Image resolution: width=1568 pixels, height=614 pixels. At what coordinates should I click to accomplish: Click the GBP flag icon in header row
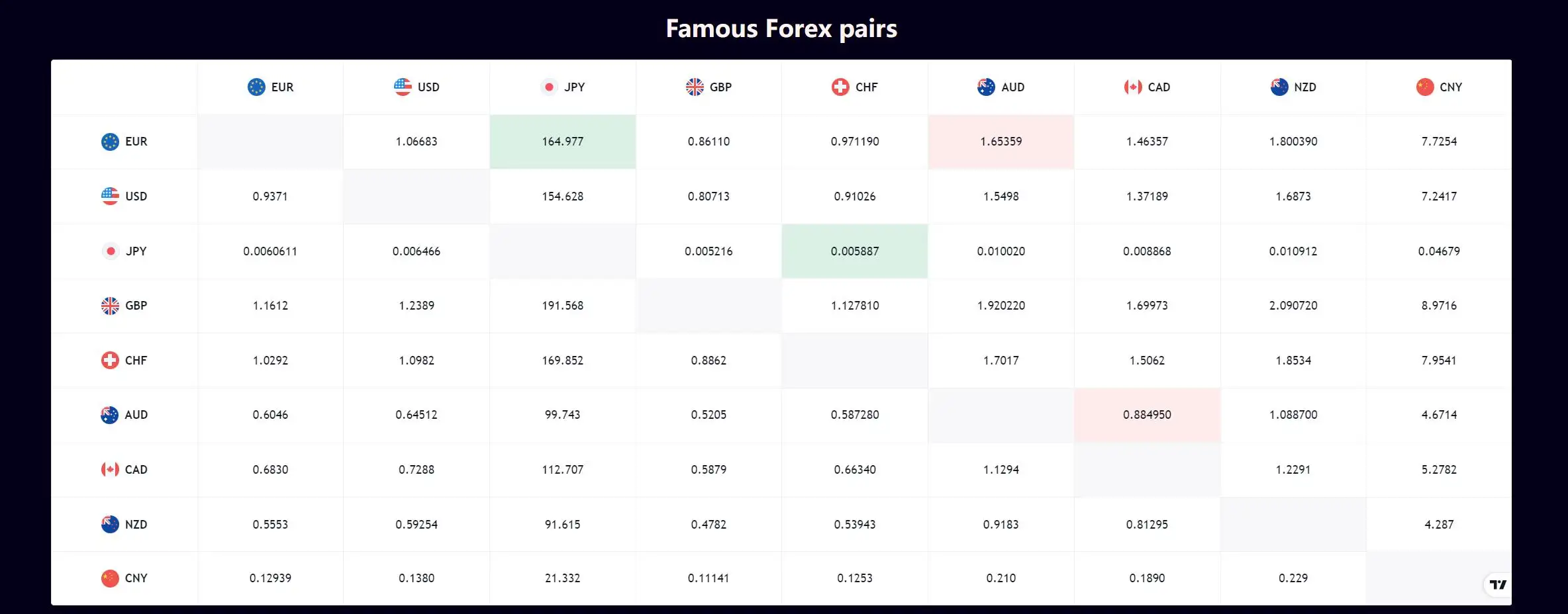click(x=695, y=87)
